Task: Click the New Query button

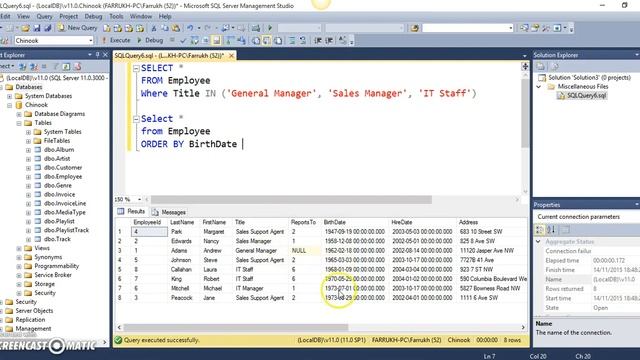Action: (x=78, y=28)
